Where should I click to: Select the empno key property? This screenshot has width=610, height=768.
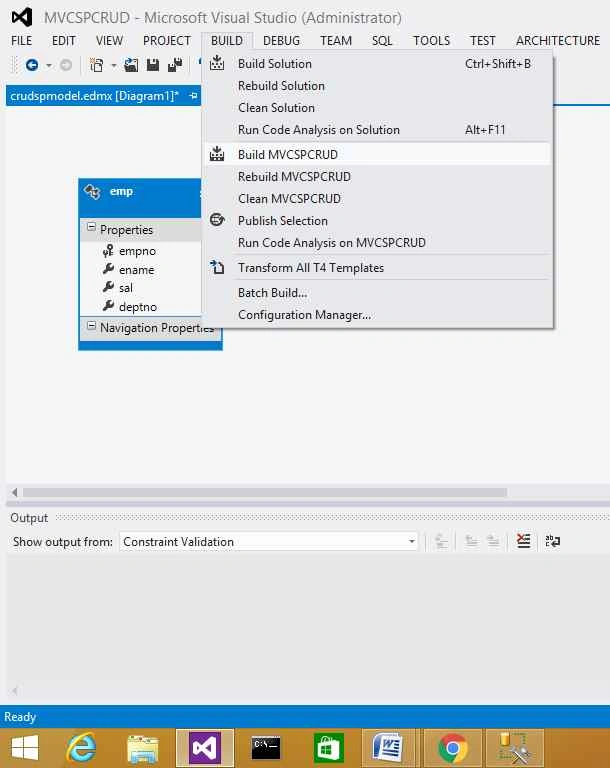[x=137, y=251]
